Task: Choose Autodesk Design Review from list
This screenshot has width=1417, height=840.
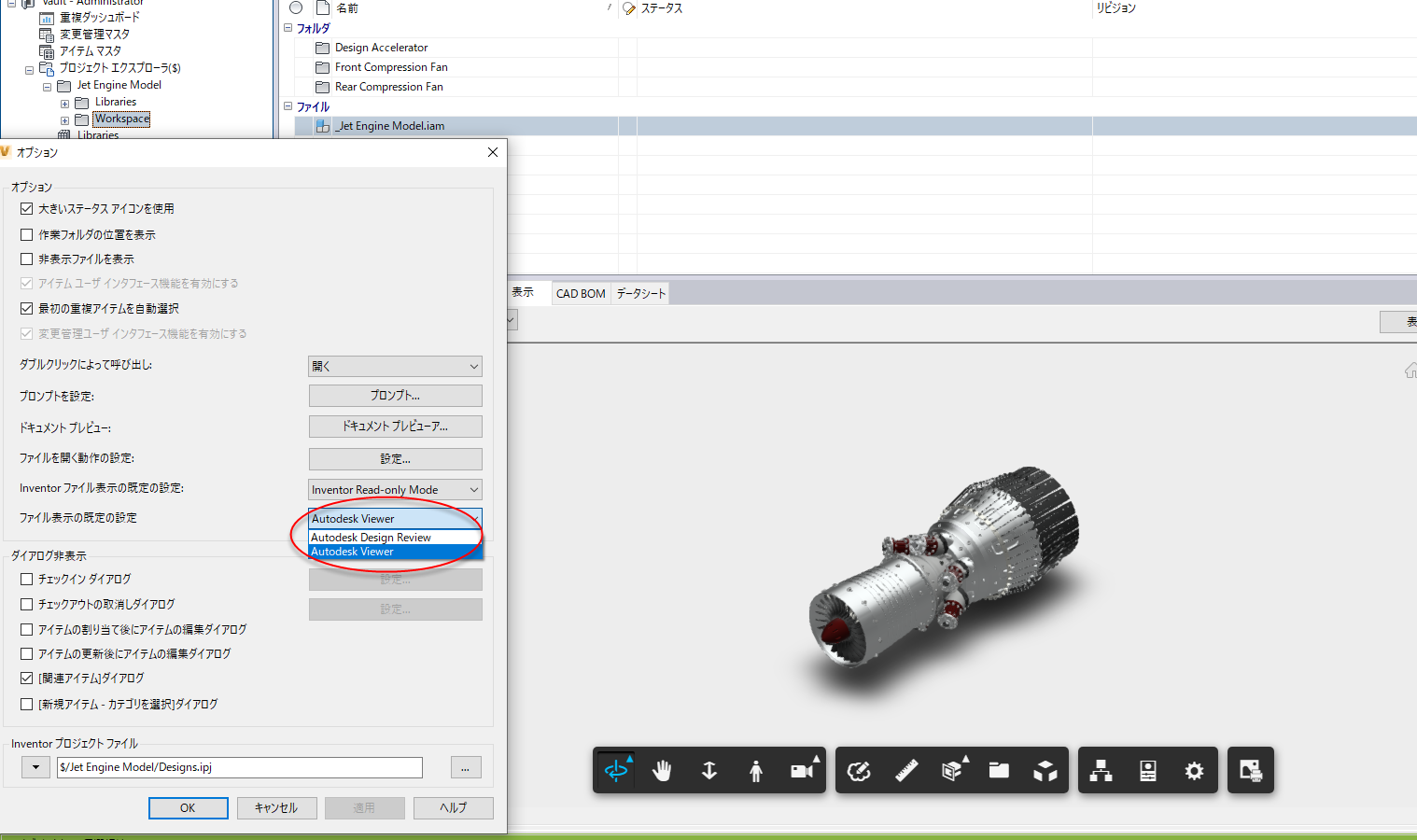Action: click(396, 538)
